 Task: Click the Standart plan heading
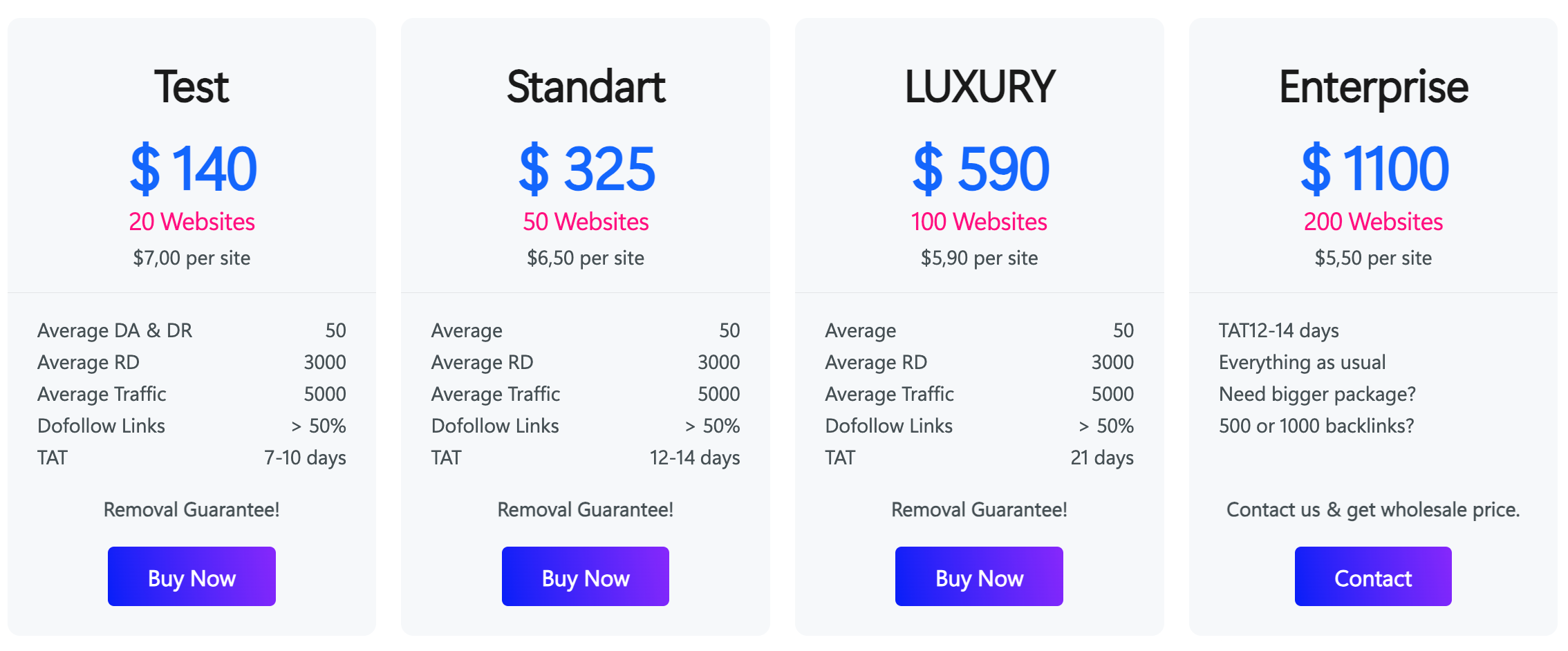pos(586,87)
